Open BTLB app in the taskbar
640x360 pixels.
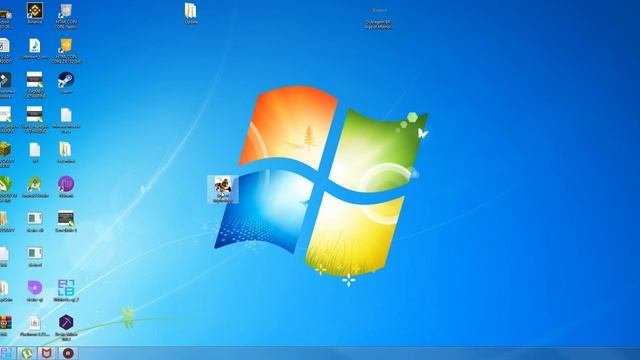[x=7, y=353]
